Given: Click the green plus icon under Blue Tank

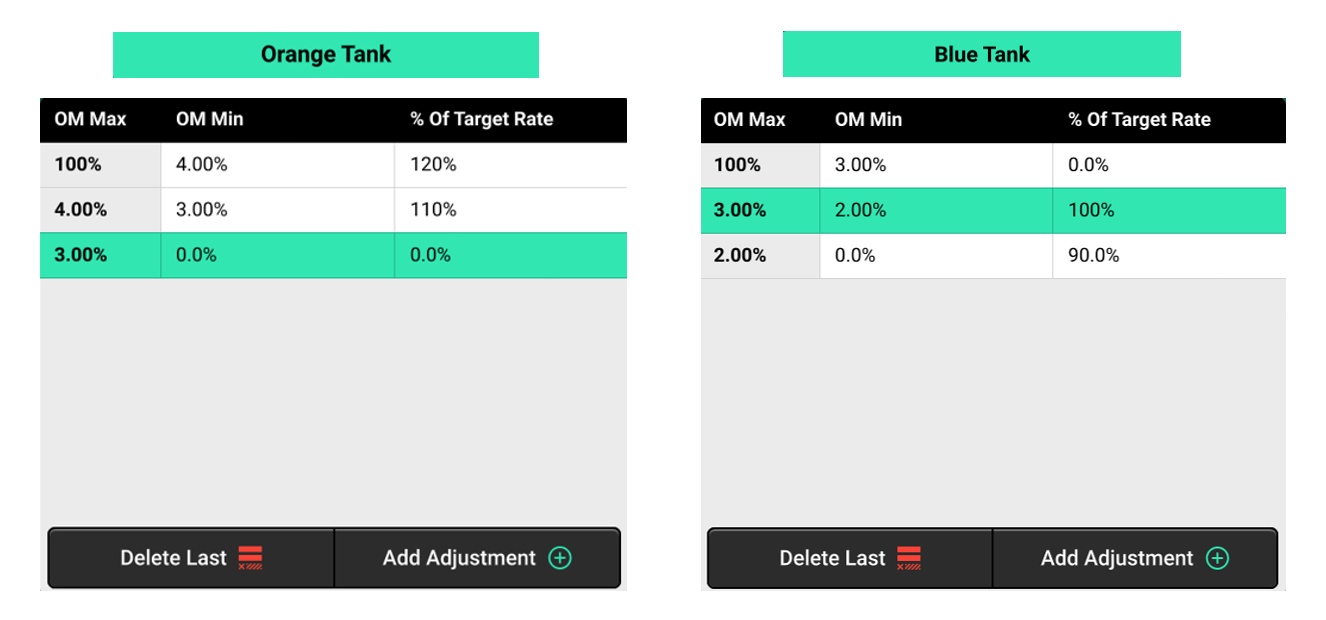Looking at the screenshot, I should pyautogui.click(x=1217, y=558).
